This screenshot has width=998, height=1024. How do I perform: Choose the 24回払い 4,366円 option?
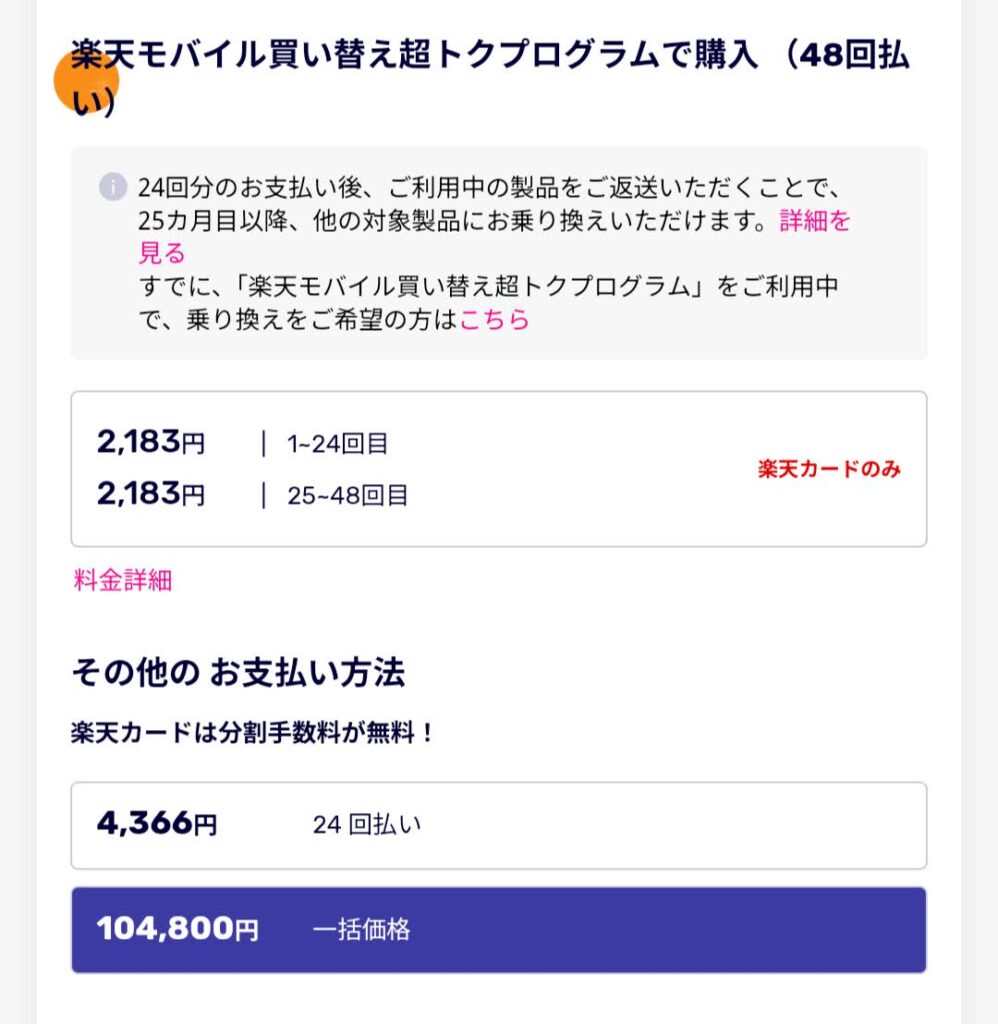498,825
